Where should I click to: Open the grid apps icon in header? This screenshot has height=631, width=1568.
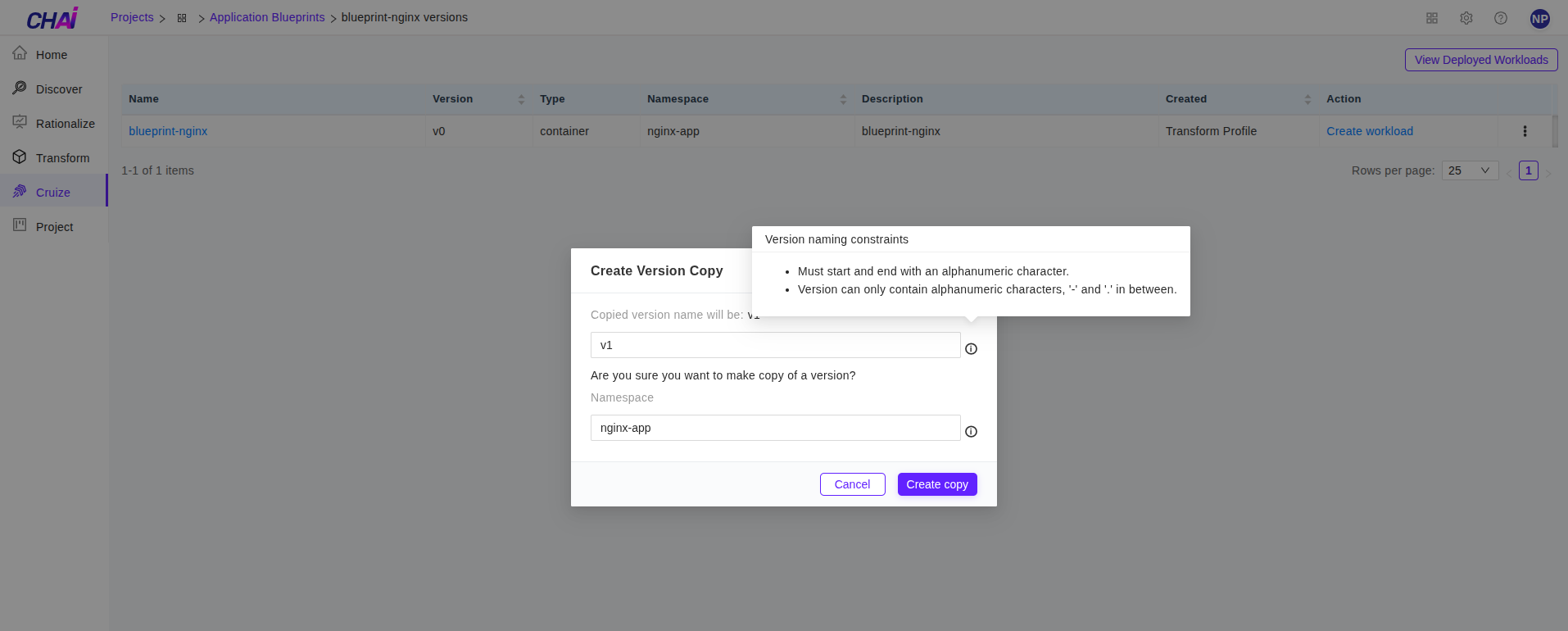tap(1432, 18)
